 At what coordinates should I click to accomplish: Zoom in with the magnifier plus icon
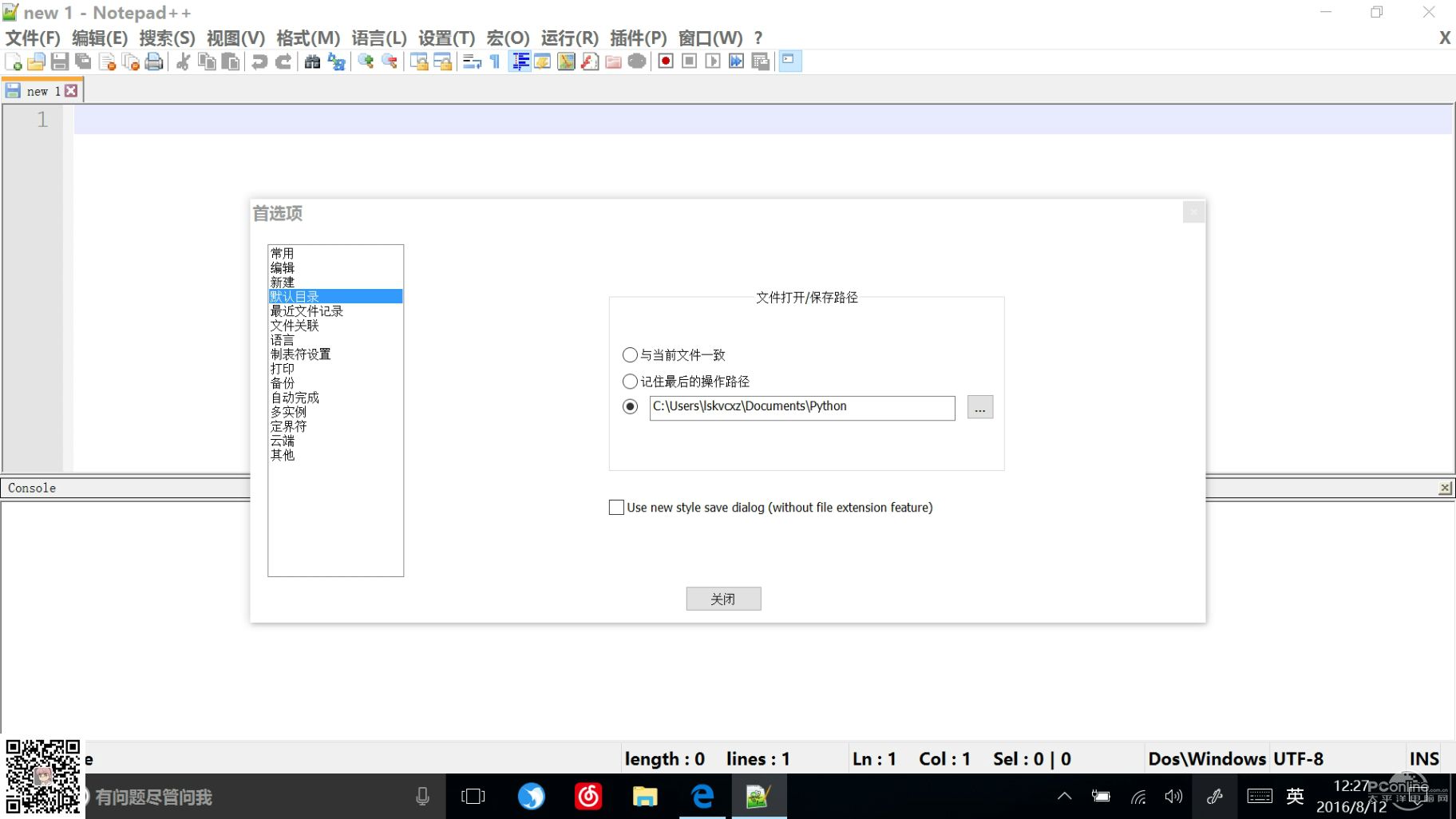[367, 61]
